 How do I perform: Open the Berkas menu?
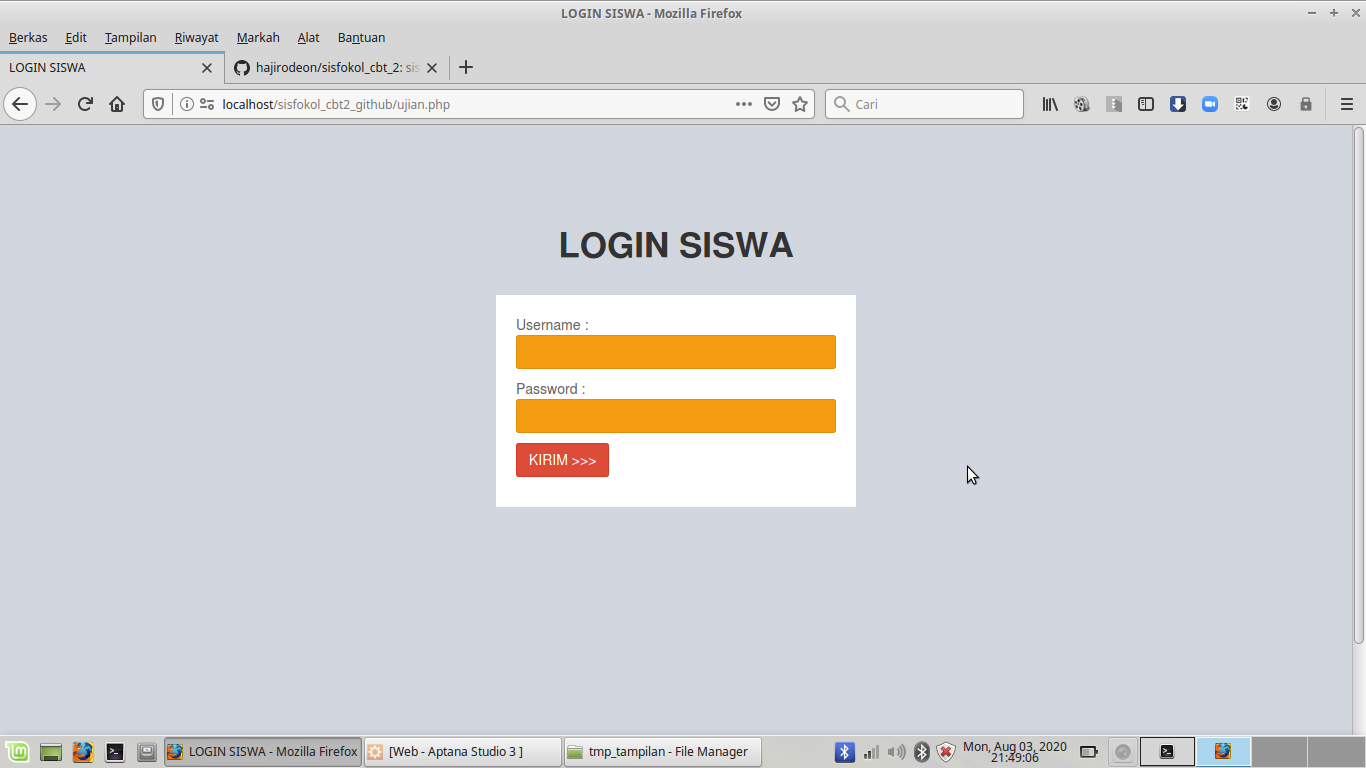point(28,38)
